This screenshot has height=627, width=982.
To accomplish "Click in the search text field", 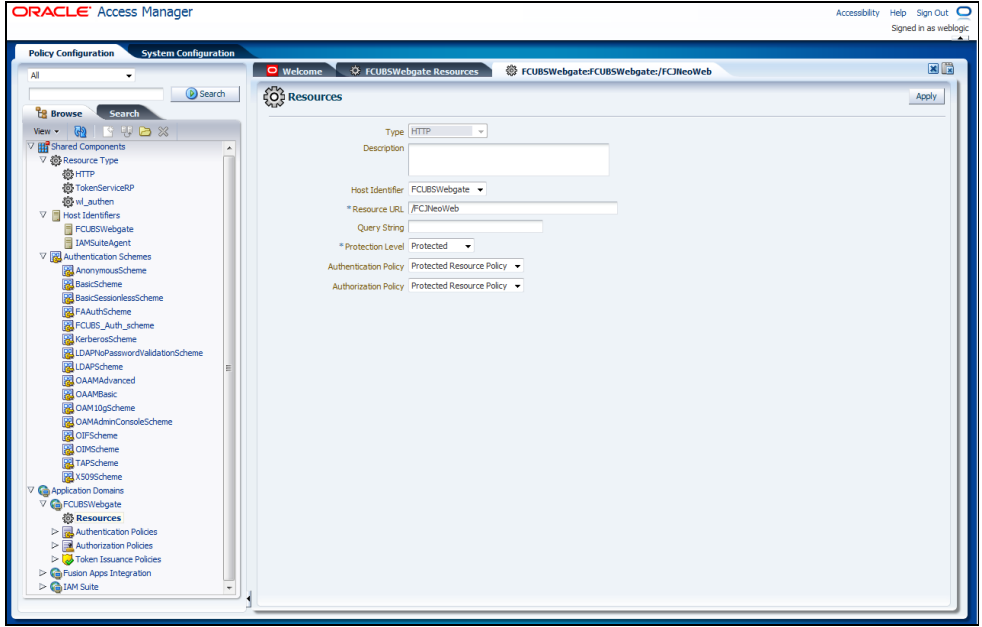I will [x=96, y=94].
